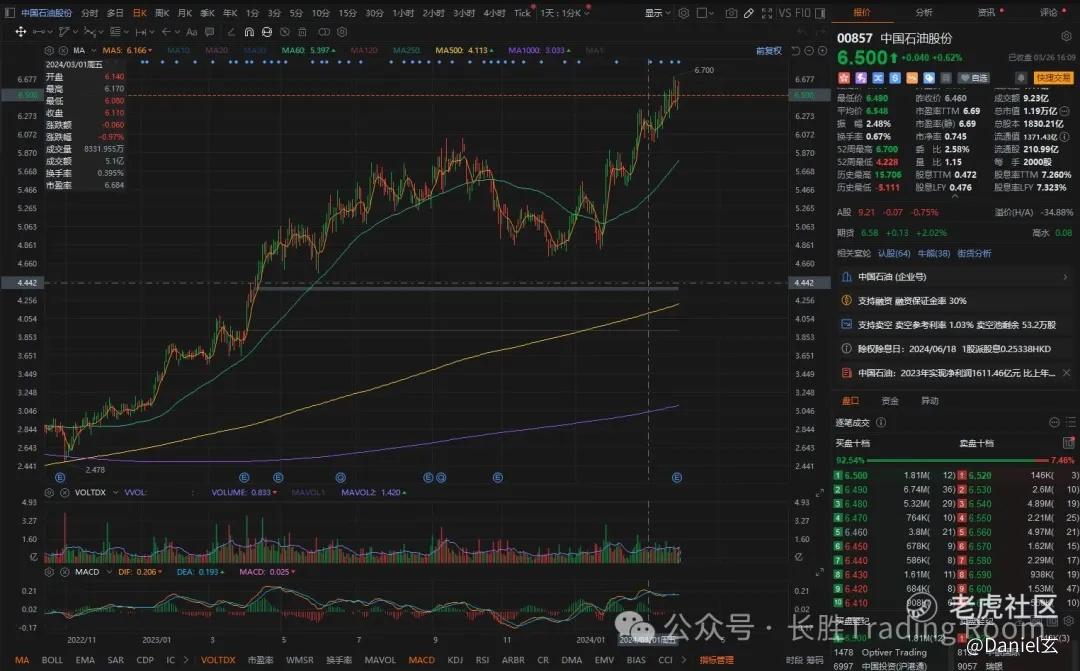Expand the MACD indicator selector dropdown
1080x671 pixels.
(x=109, y=572)
